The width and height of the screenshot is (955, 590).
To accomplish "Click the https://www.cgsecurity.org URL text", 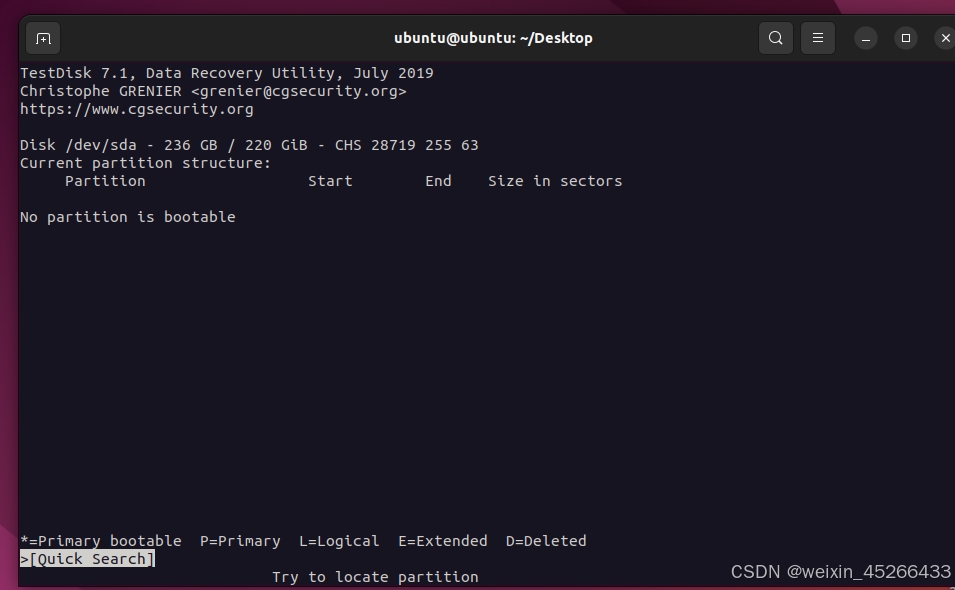I will [x=136, y=109].
